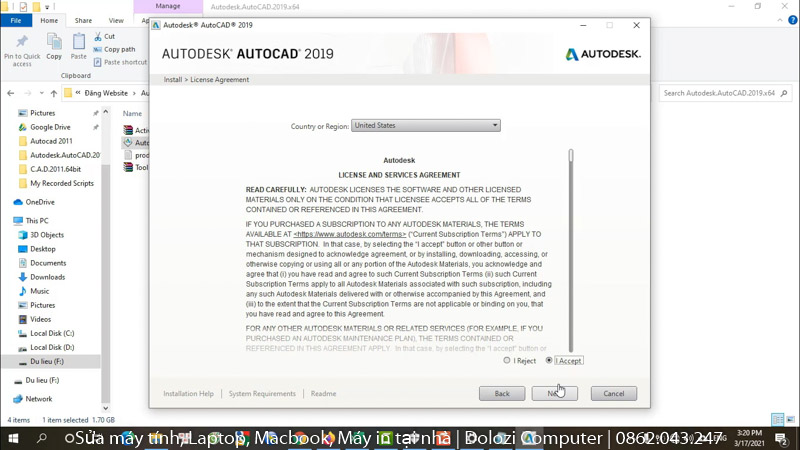Go forward in Explorer navigation
Image resolution: width=800 pixels, height=450 pixels.
(x=28, y=93)
